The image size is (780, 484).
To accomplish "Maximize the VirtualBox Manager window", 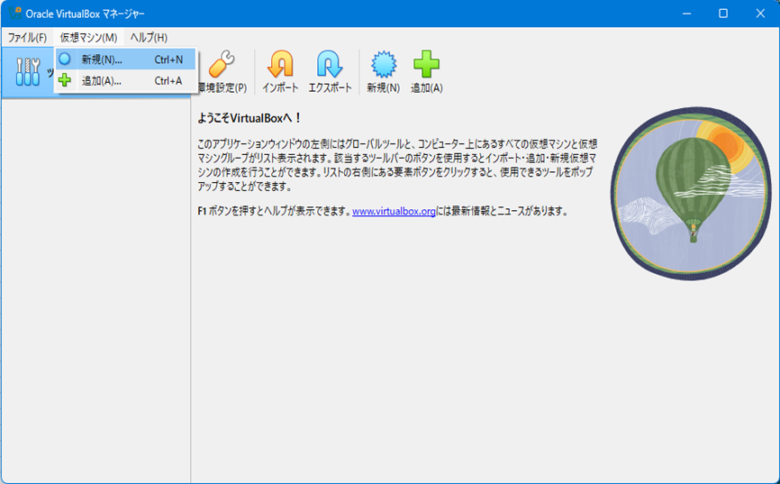I will (x=723, y=13).
